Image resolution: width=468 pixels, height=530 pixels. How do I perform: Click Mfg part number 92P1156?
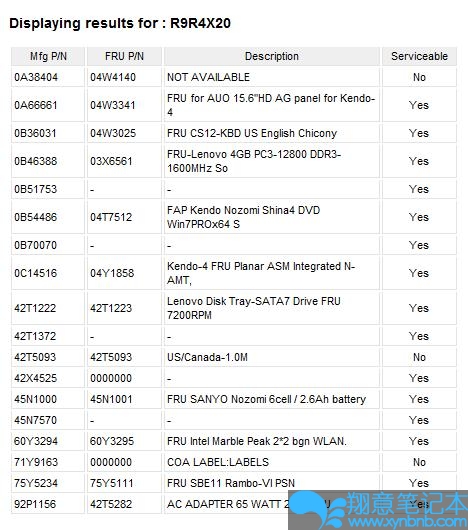[35, 504]
